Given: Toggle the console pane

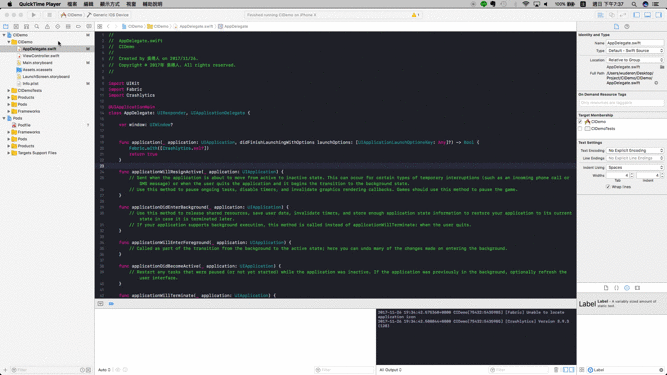Looking at the screenshot, I should (572, 370).
